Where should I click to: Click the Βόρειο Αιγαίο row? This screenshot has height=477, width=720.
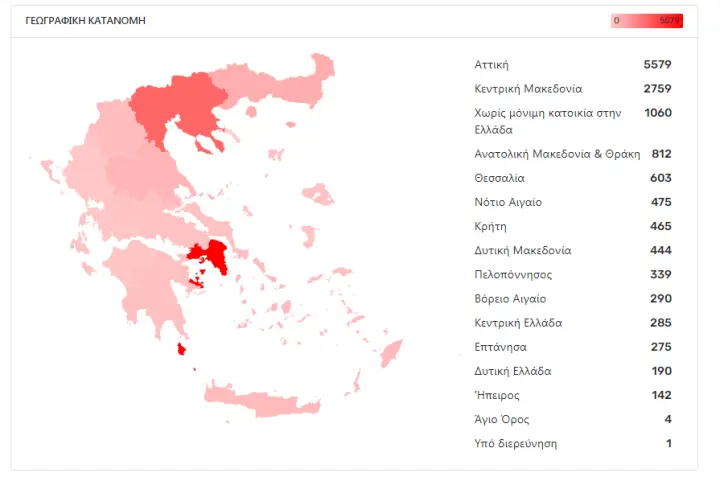click(573, 299)
